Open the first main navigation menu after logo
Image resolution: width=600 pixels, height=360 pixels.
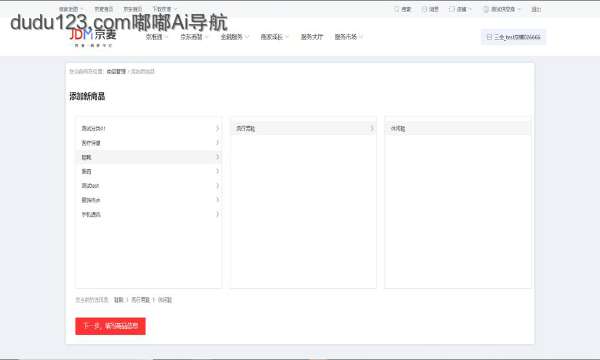tap(157, 37)
